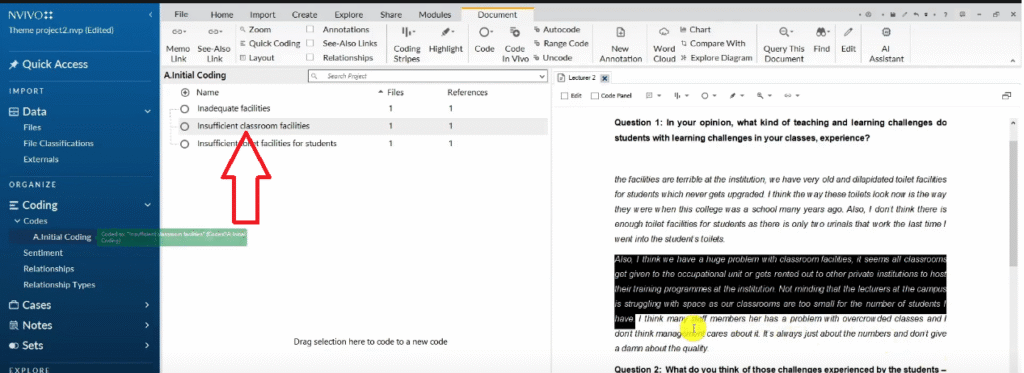
Task: Switch to the Import ribbon tab
Action: (x=263, y=14)
